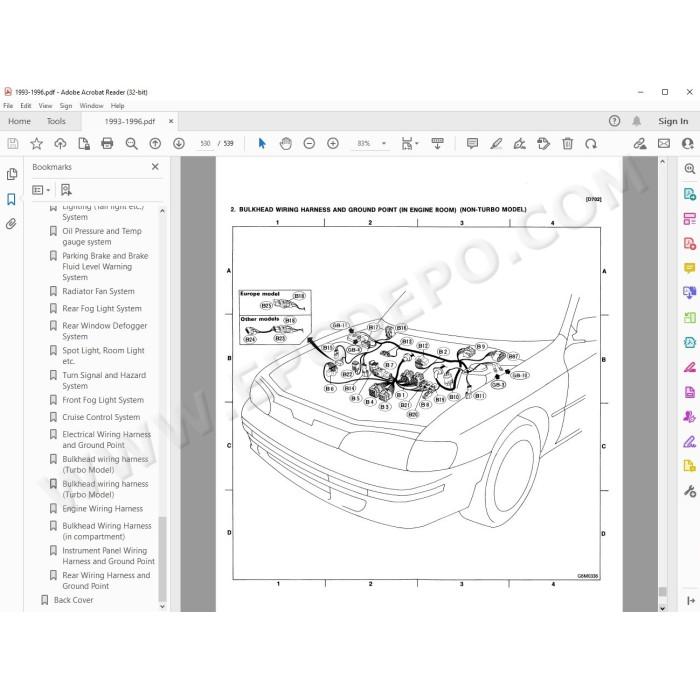Share file by email envelope icon

click(x=664, y=143)
